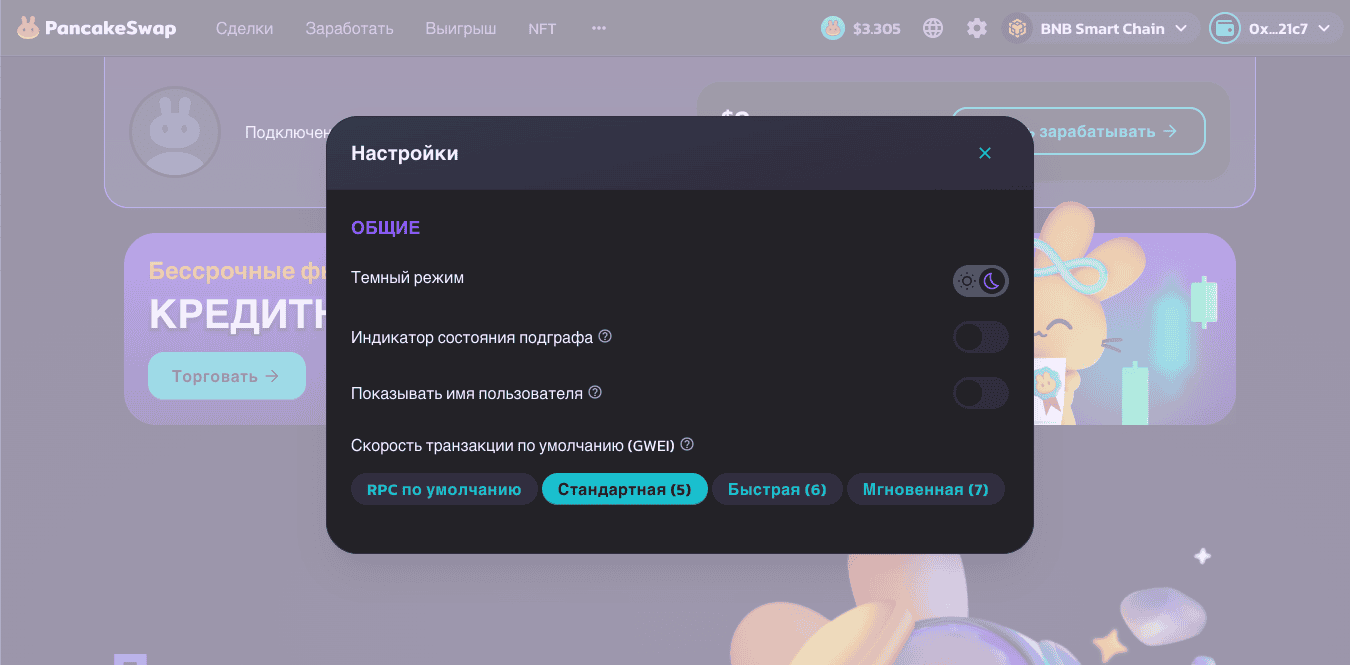Open the Заработать menu item
This screenshot has width=1350, height=665.
coord(349,28)
